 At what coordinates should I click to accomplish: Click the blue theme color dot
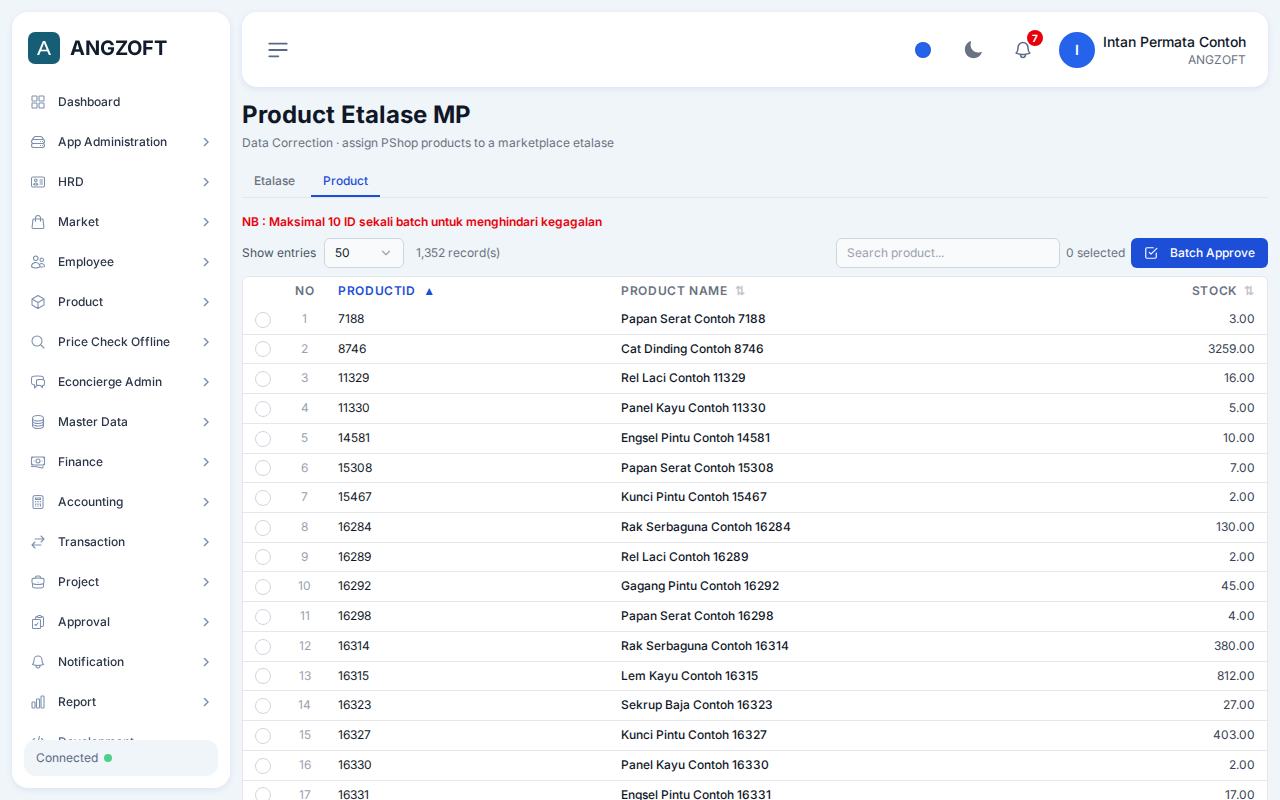pos(923,50)
